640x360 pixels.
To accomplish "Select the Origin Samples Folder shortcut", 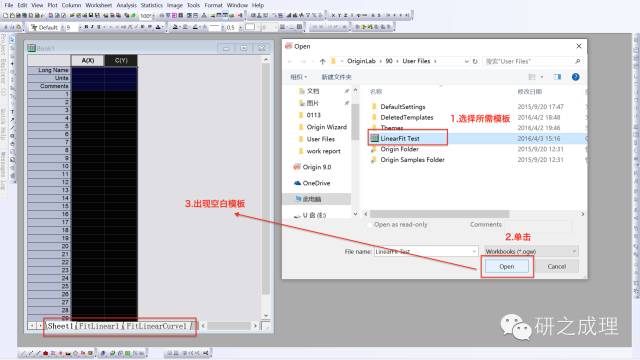I will (x=412, y=160).
